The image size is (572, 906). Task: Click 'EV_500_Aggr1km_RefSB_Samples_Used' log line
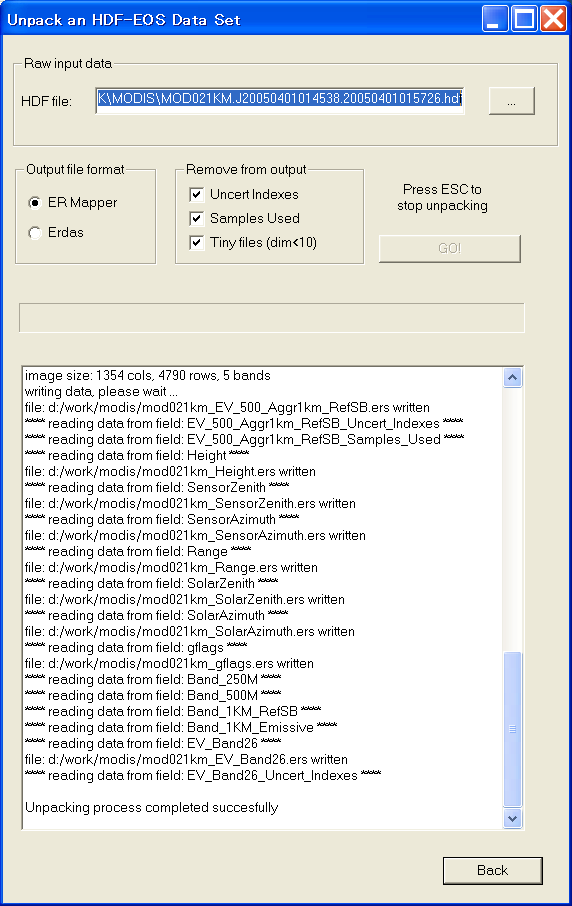(244, 439)
